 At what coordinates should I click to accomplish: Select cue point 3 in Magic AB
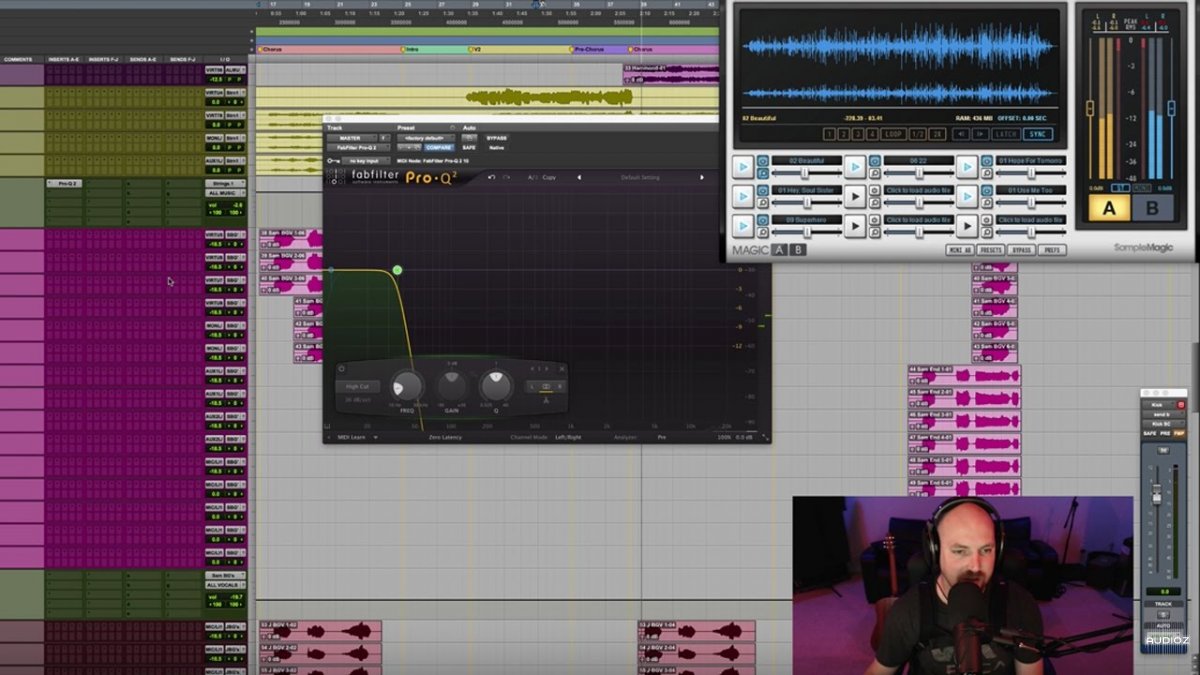click(x=858, y=134)
